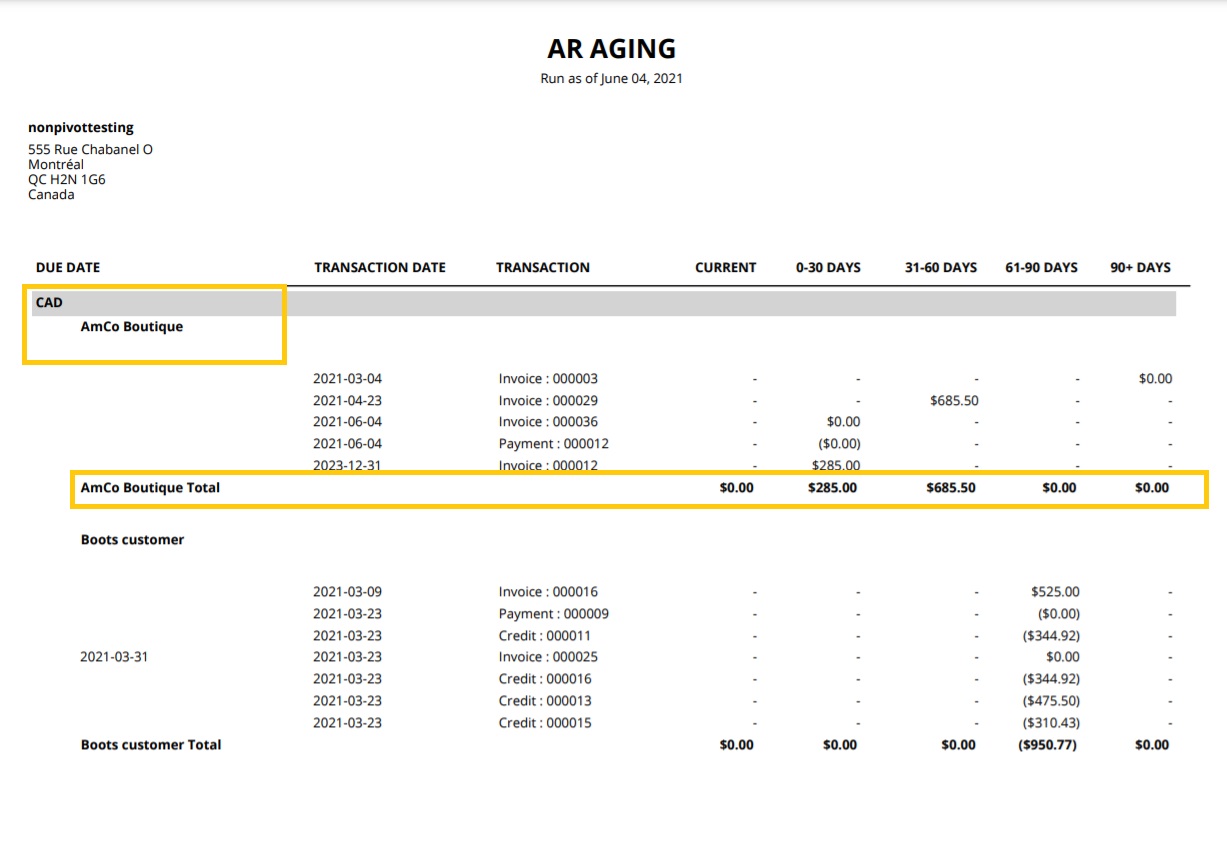Click the Payment : 000009 entry

(x=554, y=613)
